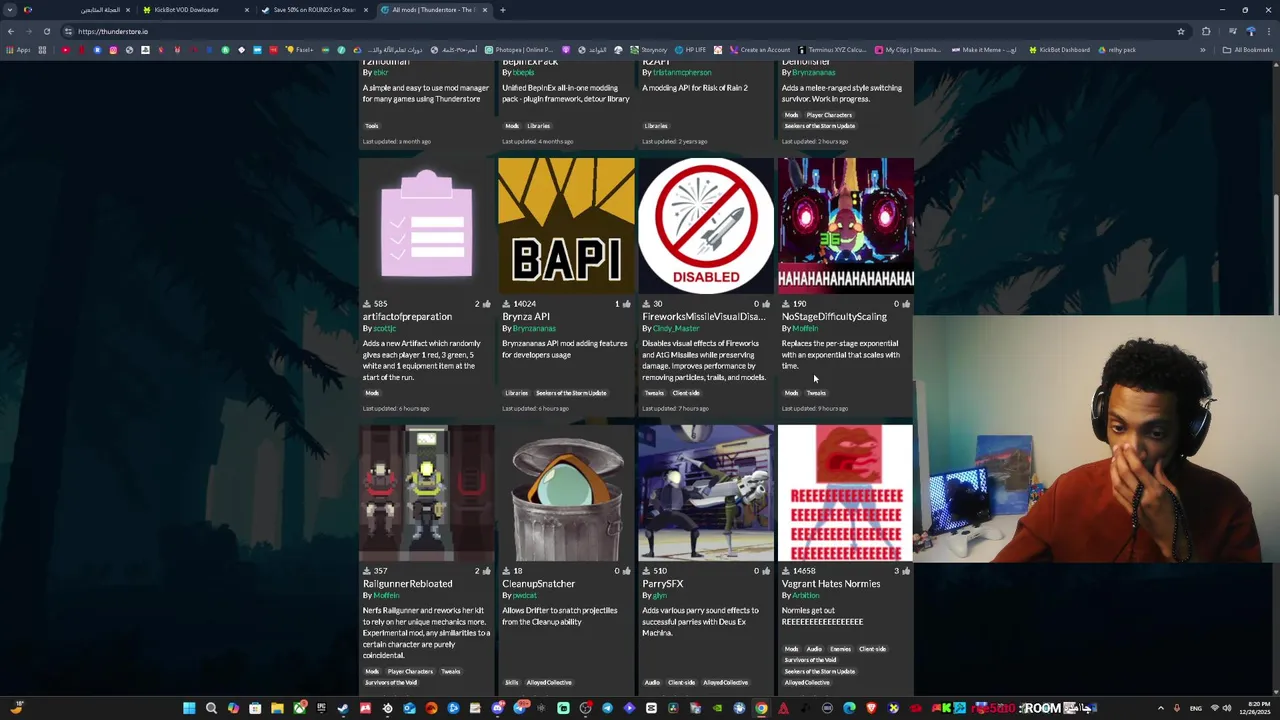The height and width of the screenshot is (720, 1280).
Task: Open the RailgunnerReloaded title link
Action: [407, 584]
